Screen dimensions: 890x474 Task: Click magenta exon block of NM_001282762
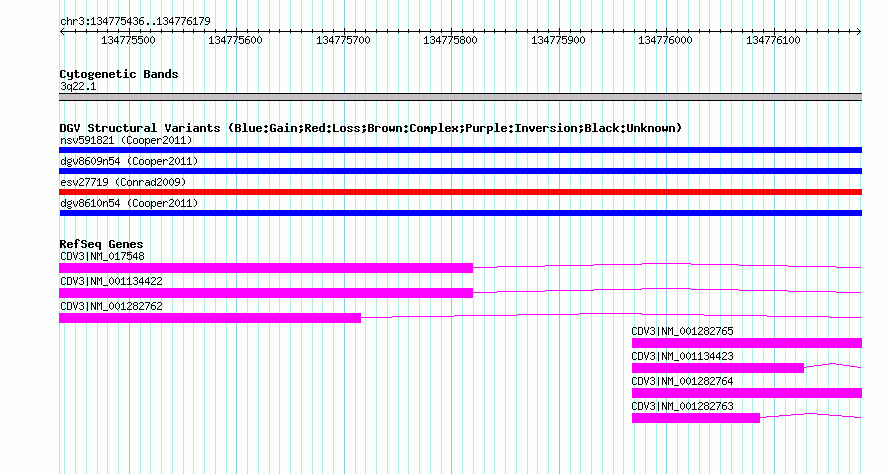(210, 318)
